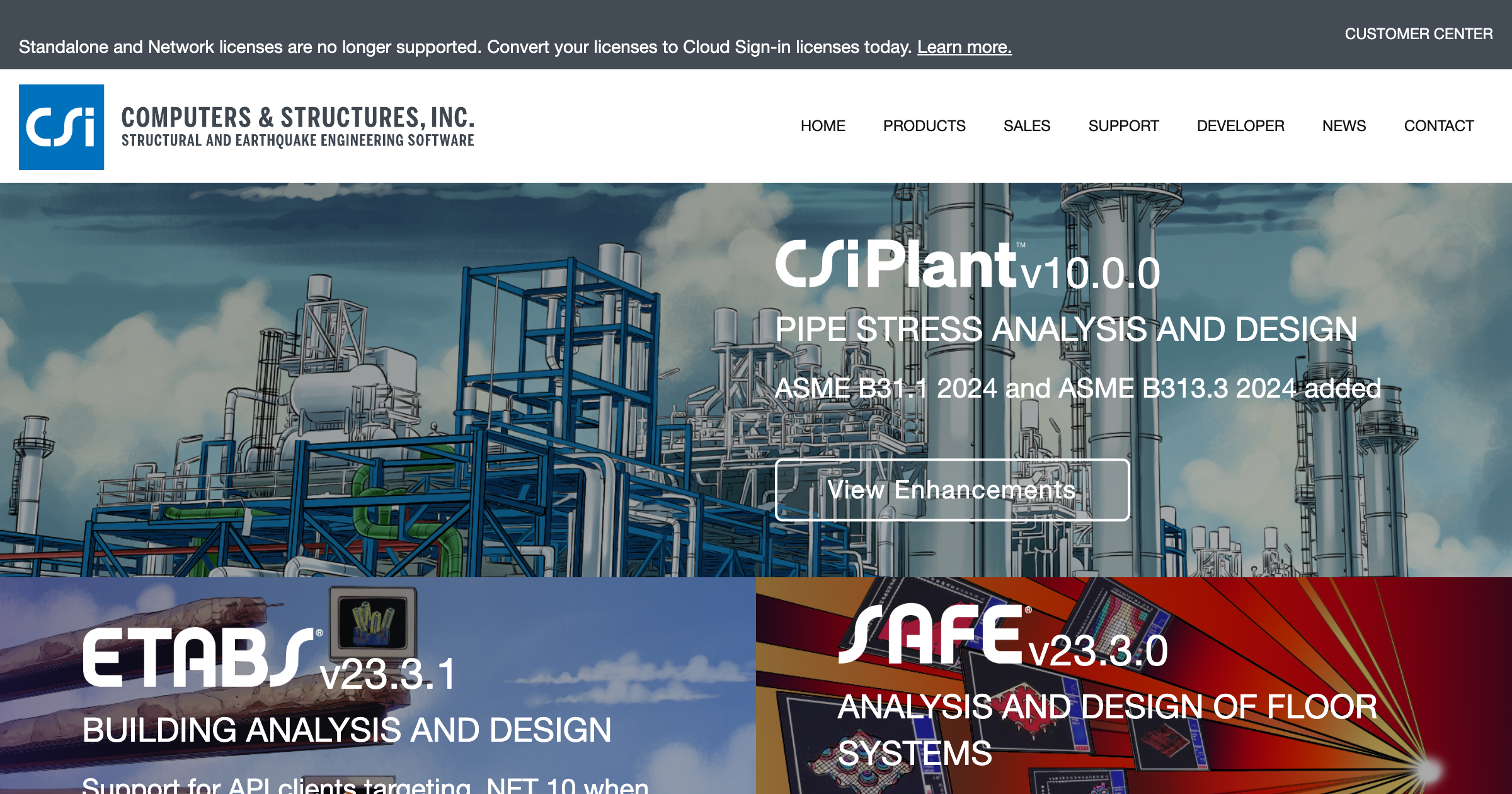Click the blue CSI logo icon
1512x794 pixels.
click(61, 127)
